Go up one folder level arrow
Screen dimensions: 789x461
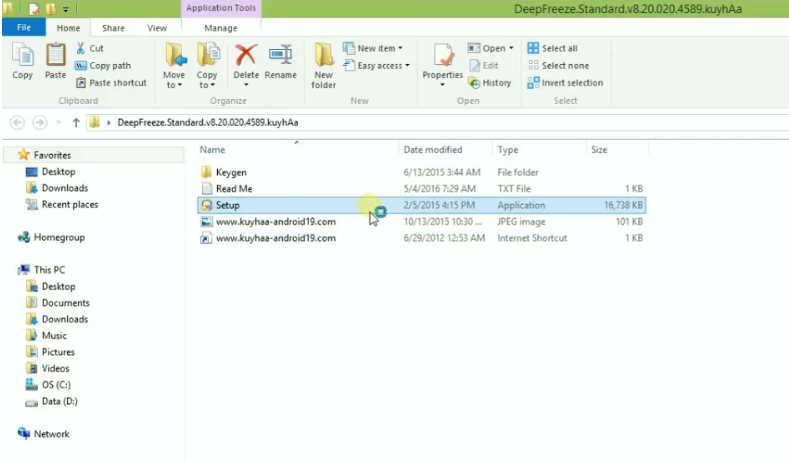coord(76,122)
